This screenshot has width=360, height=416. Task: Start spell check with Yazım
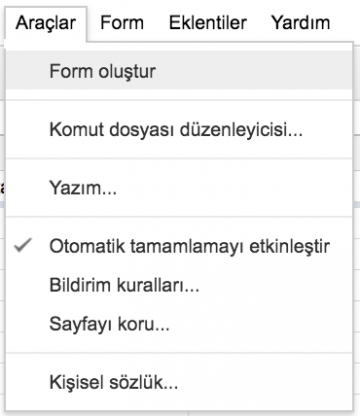coord(179,188)
